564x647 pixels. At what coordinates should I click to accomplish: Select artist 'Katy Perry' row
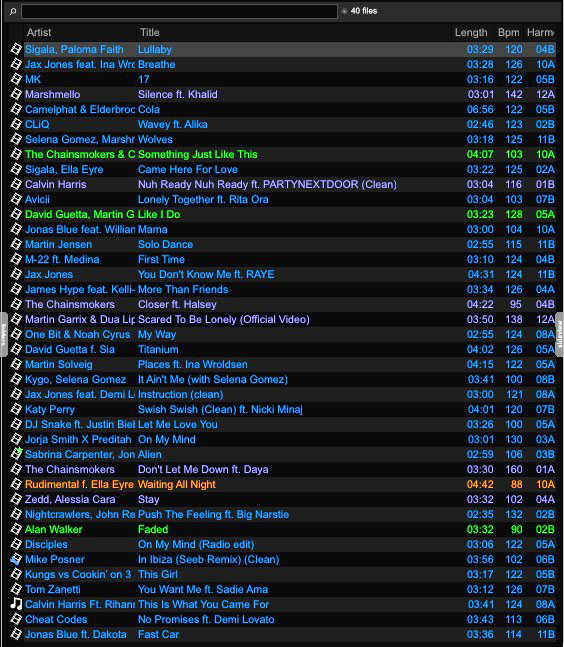tap(50, 409)
